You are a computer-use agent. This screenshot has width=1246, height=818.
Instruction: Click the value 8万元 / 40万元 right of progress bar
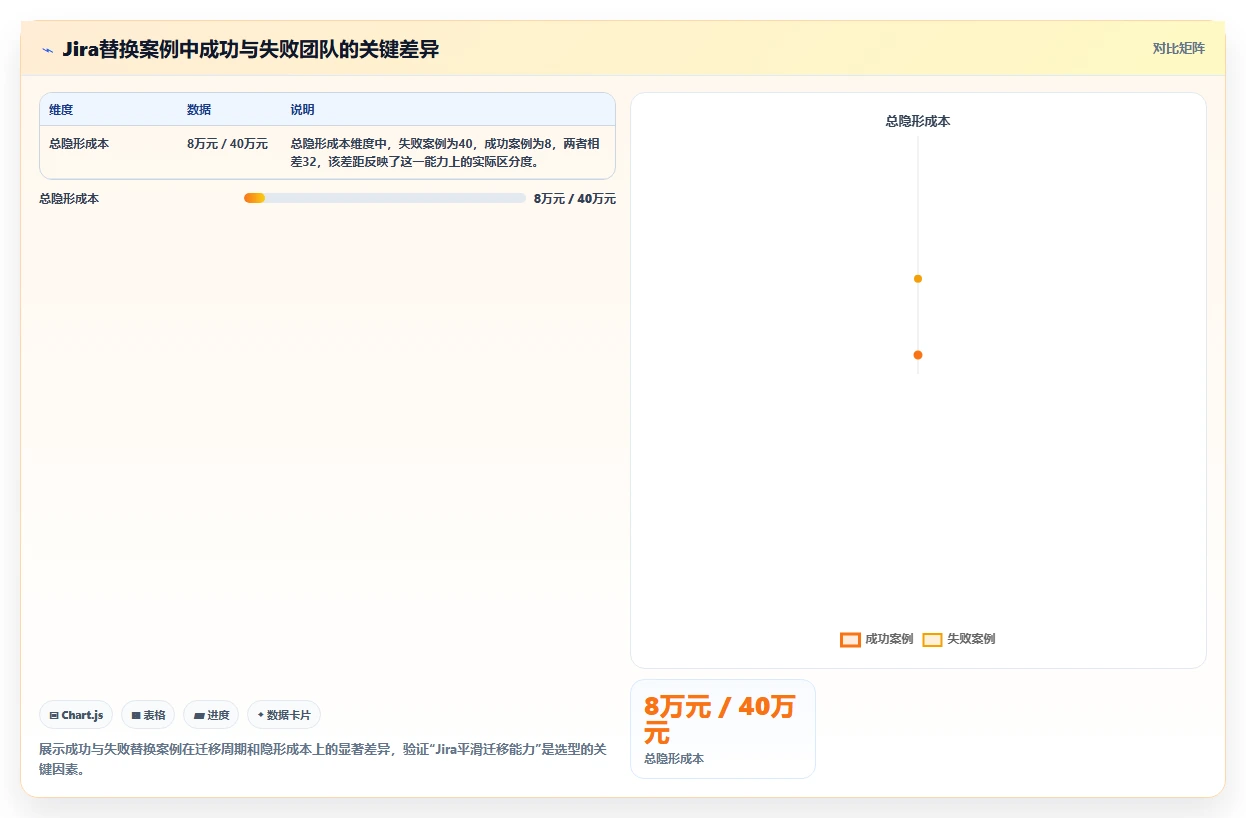coord(575,199)
